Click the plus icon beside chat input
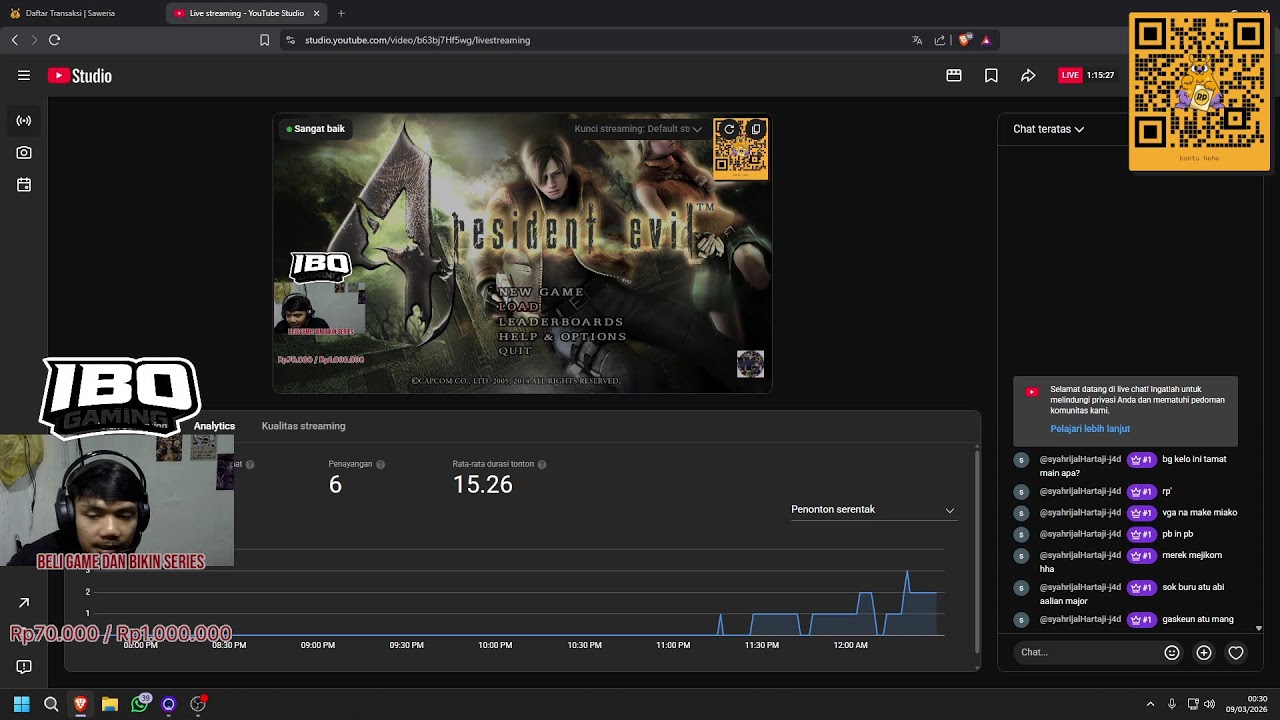The image size is (1280, 720). tap(1204, 652)
